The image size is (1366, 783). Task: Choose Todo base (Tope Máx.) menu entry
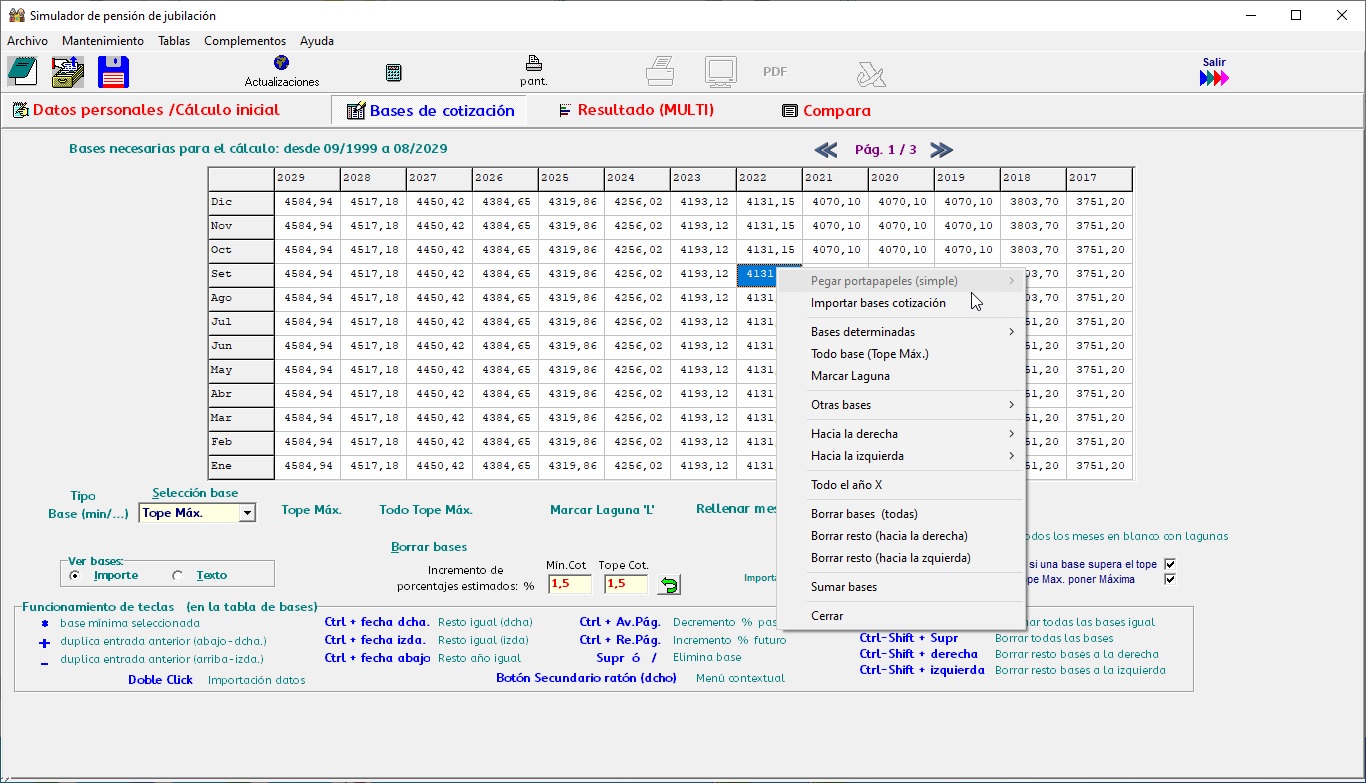pyautogui.click(x=901, y=354)
